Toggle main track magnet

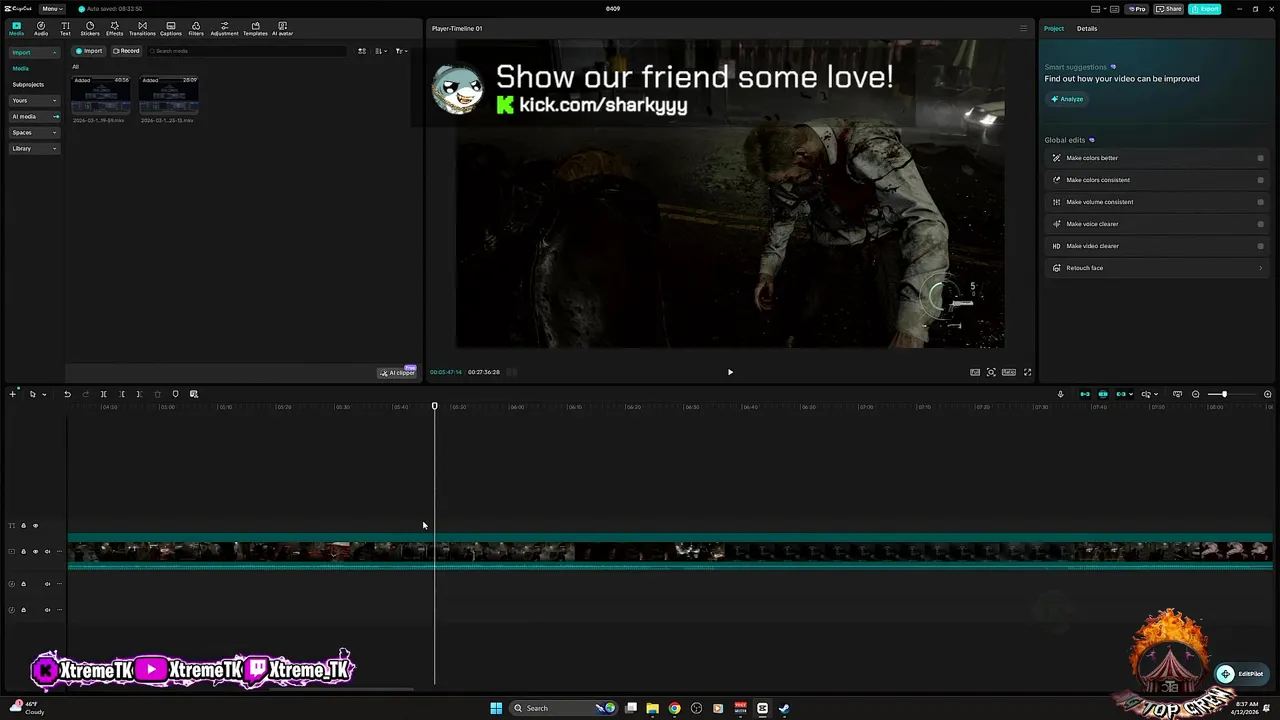[1084, 394]
